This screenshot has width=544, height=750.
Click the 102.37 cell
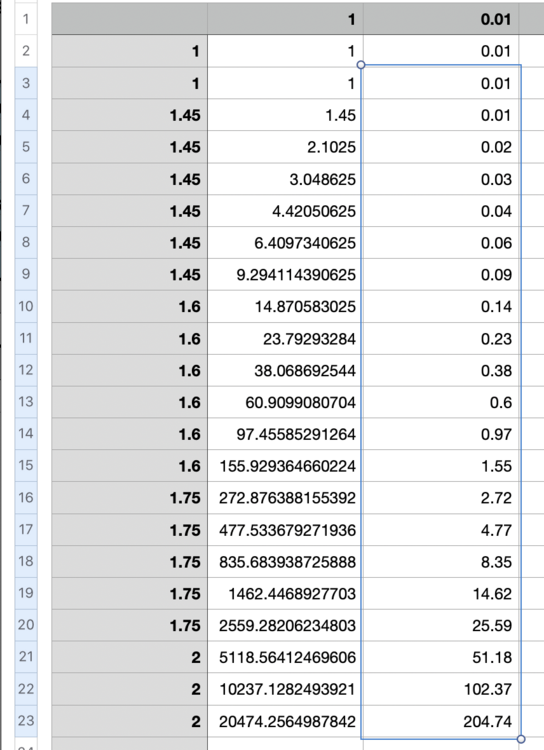click(441, 689)
